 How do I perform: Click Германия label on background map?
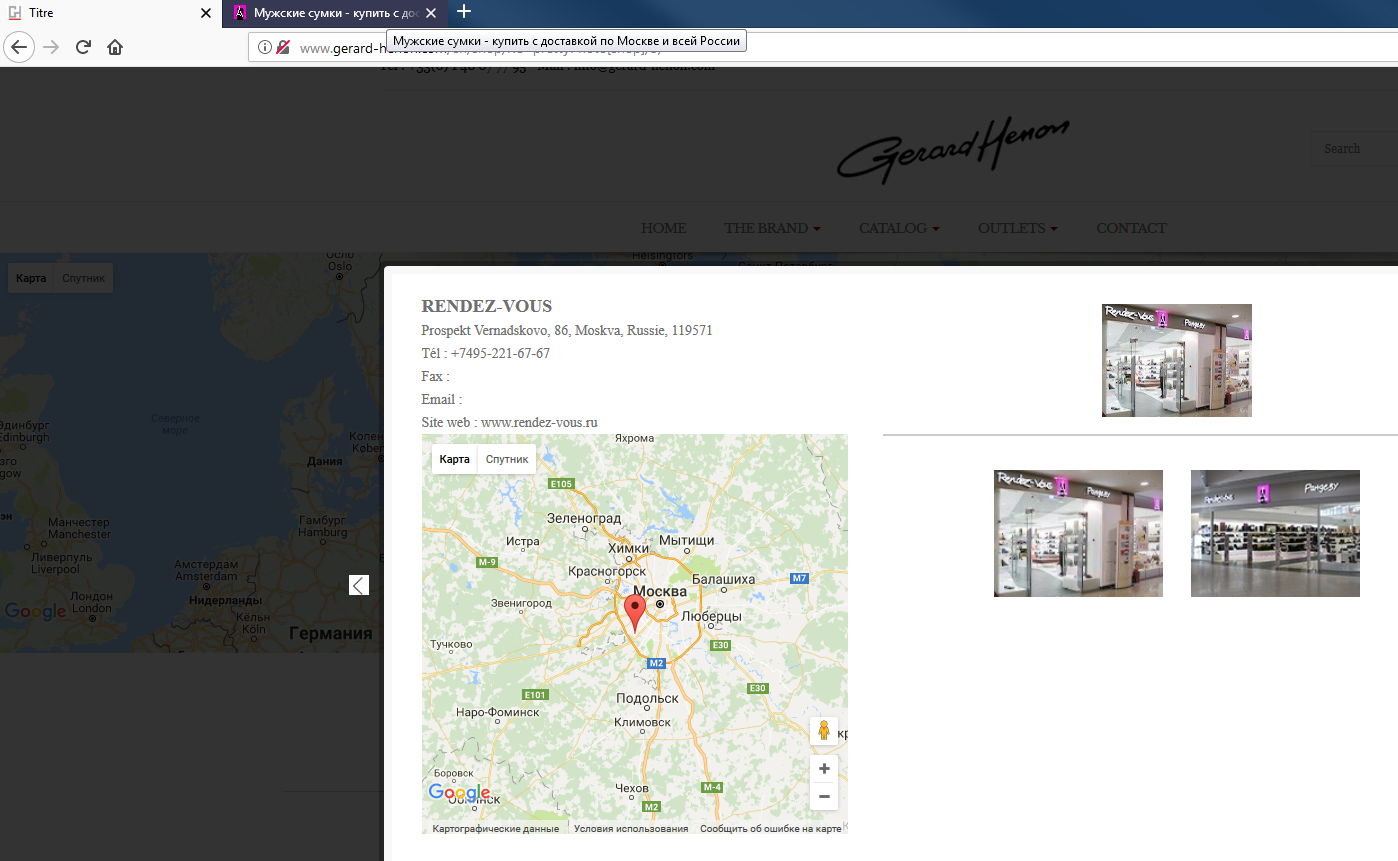pos(330,633)
